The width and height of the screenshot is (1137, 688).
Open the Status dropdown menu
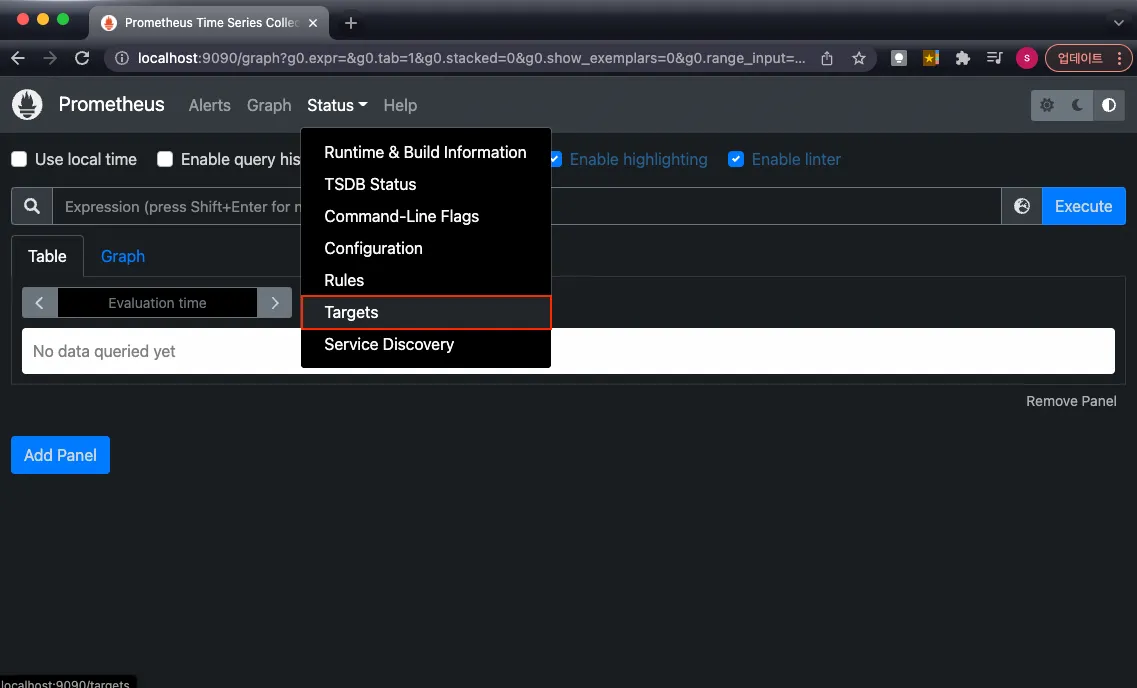point(337,105)
